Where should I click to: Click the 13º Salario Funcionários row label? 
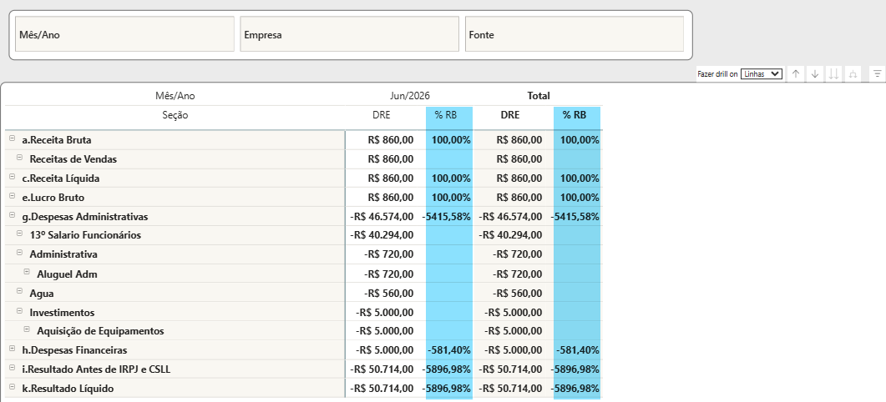(x=85, y=235)
